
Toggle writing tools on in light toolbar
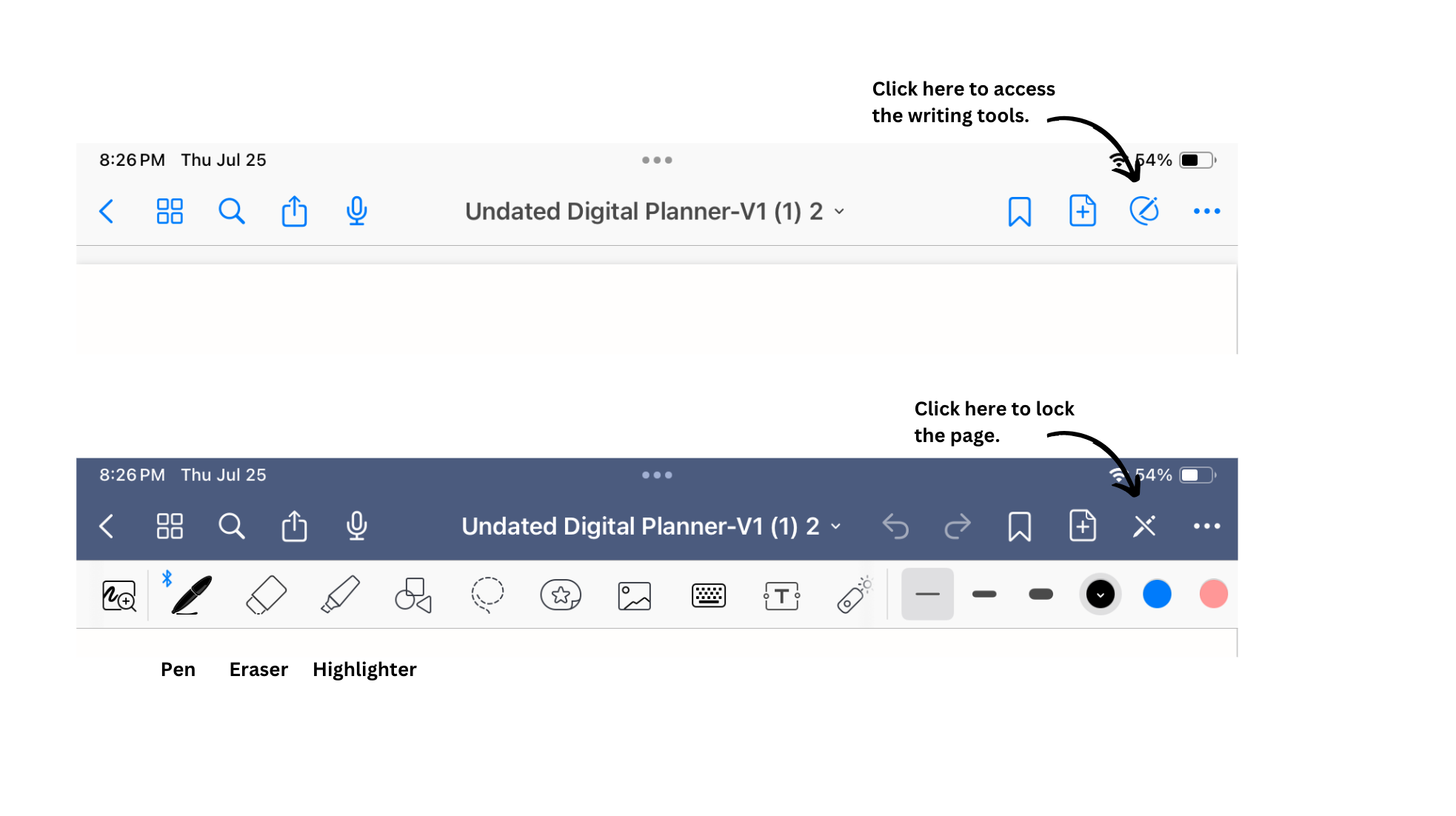point(1144,211)
